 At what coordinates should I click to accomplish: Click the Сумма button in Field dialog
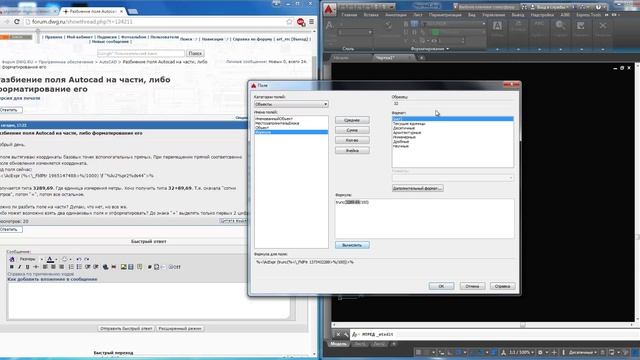(352, 130)
